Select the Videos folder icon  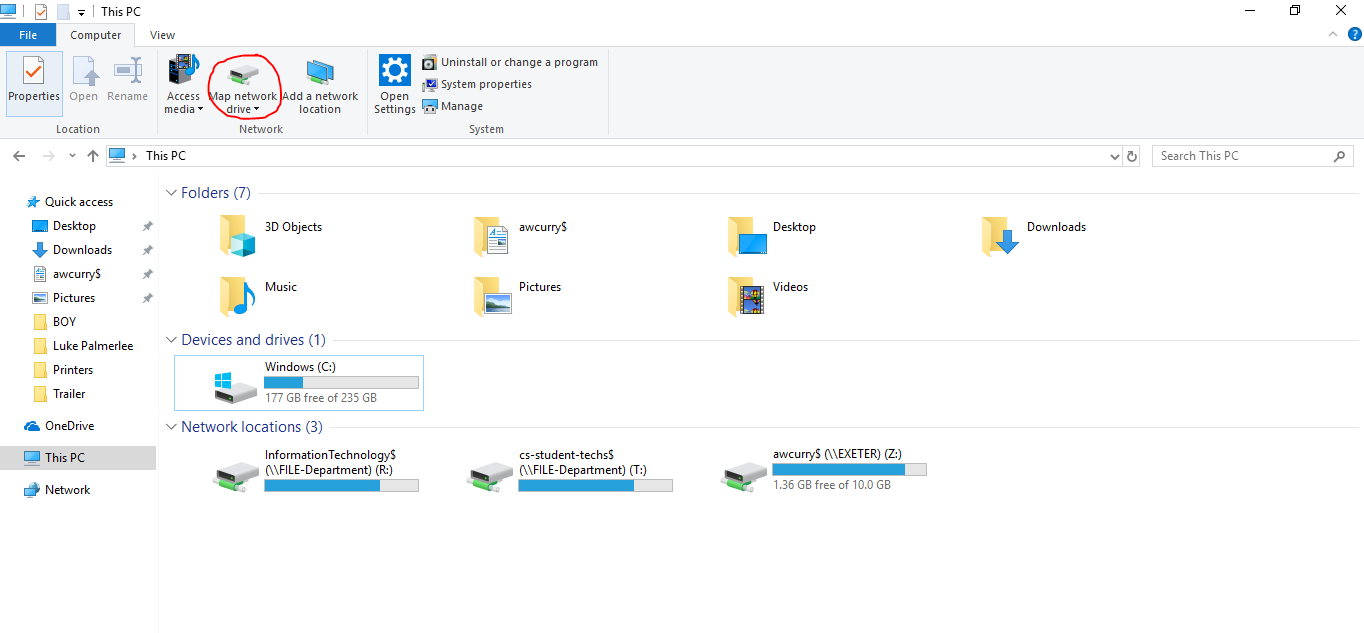746,296
